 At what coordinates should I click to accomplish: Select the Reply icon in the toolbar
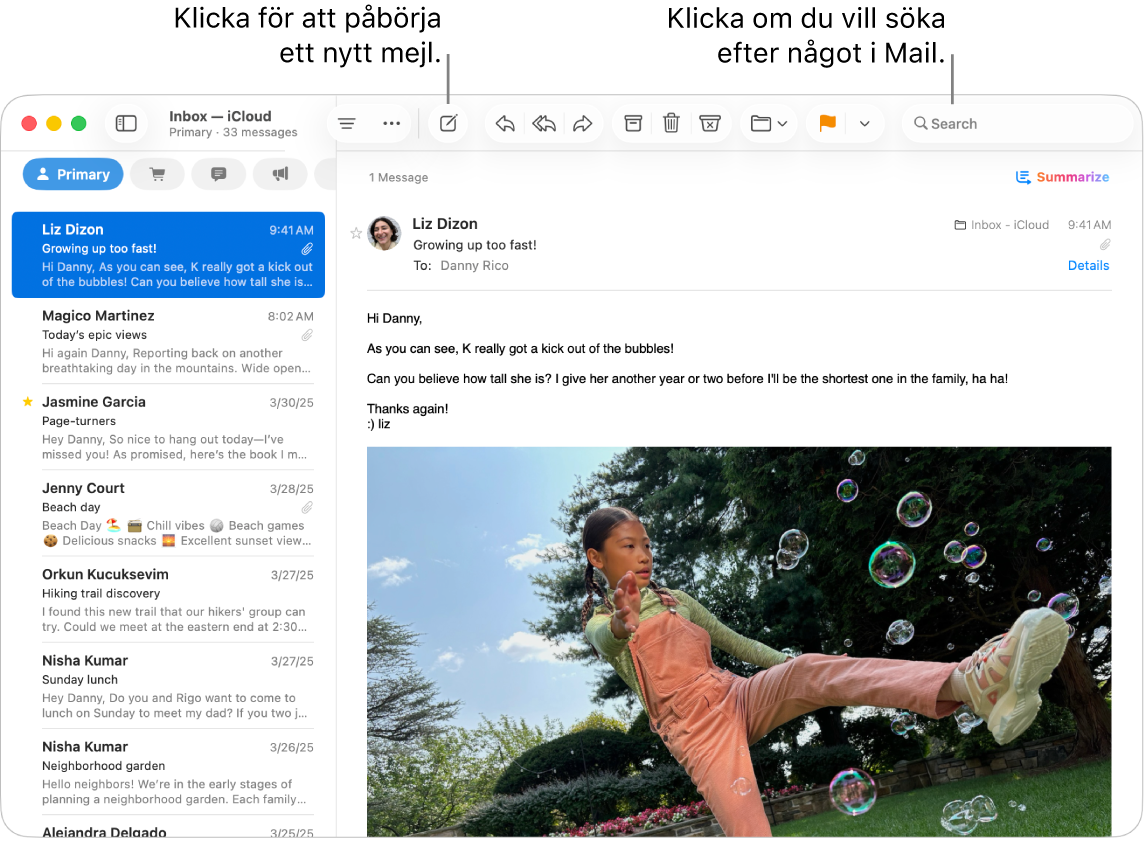point(504,123)
